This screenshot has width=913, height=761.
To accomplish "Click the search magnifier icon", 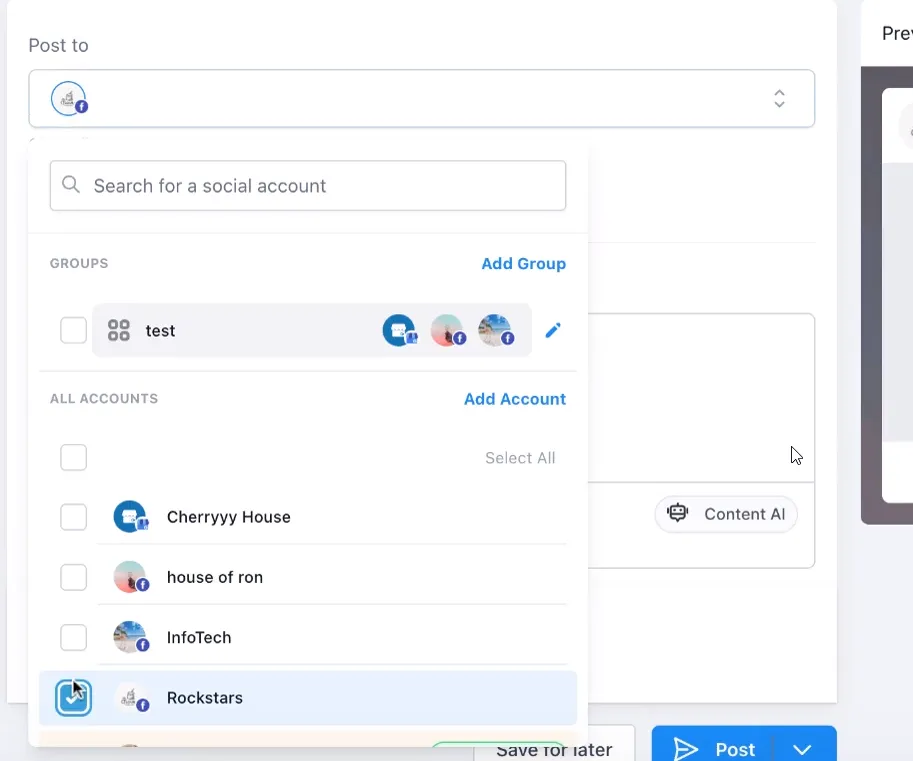I will (71, 185).
